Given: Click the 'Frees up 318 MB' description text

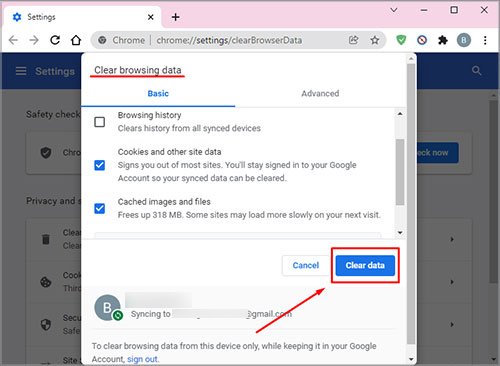Looking at the screenshot, I should 249,215.
